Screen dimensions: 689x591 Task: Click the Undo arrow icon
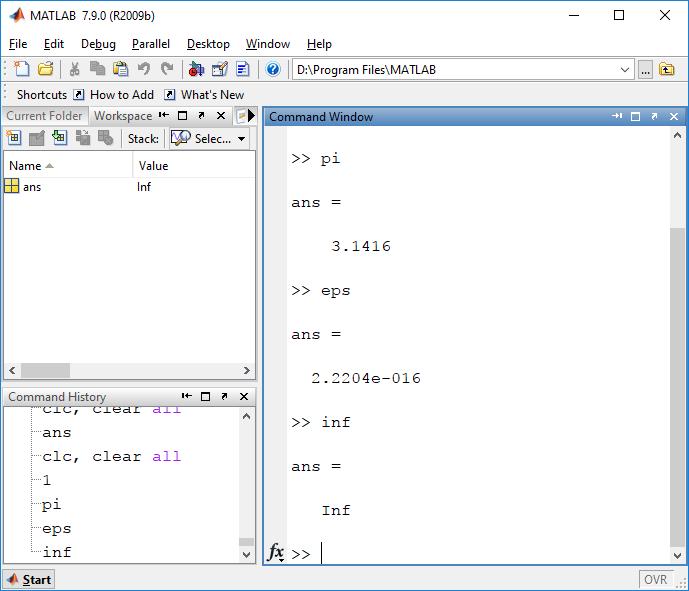point(144,69)
